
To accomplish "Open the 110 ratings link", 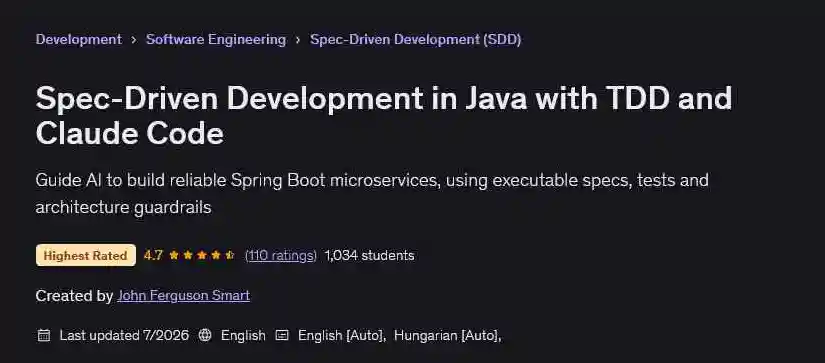I will [x=281, y=256].
